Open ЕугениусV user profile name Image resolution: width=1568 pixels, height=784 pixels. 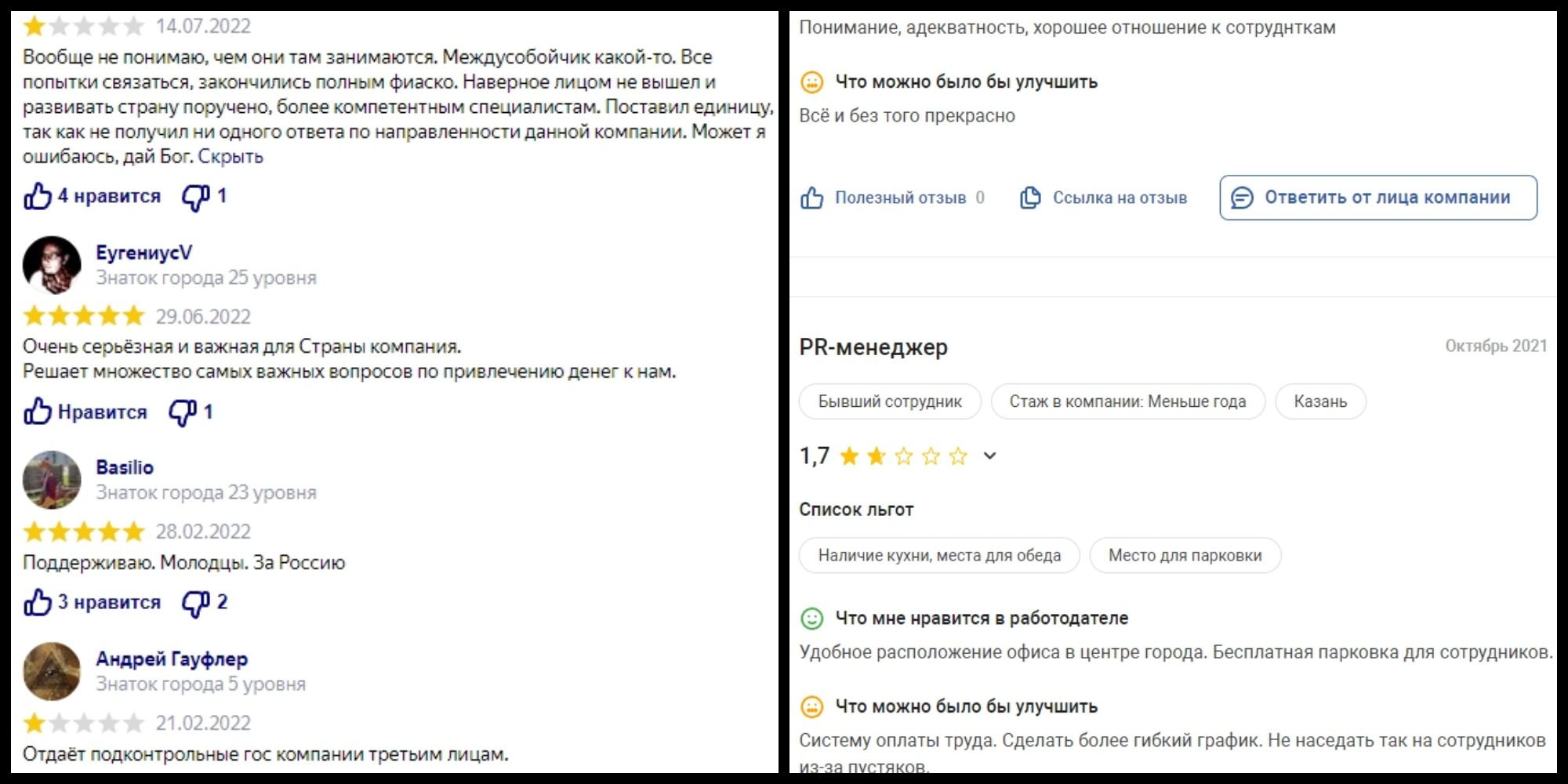pyautogui.click(x=143, y=252)
